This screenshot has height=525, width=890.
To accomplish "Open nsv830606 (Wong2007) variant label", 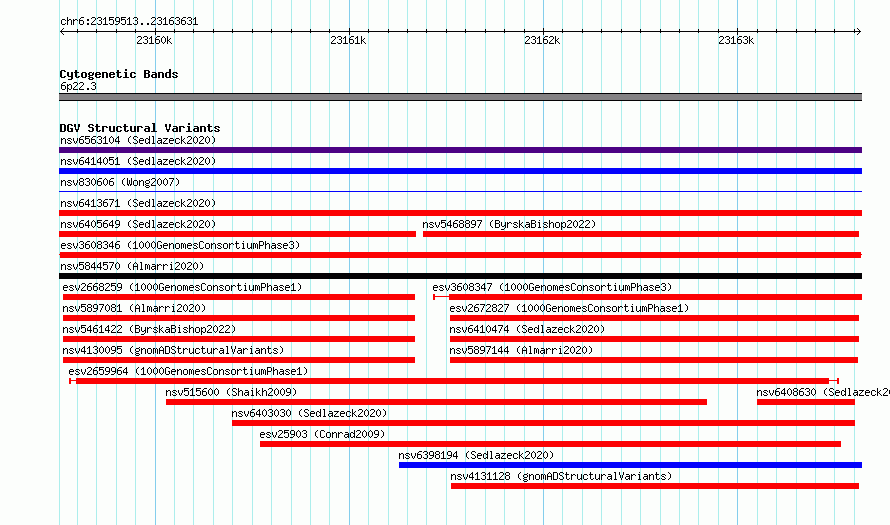I will coord(120,182).
